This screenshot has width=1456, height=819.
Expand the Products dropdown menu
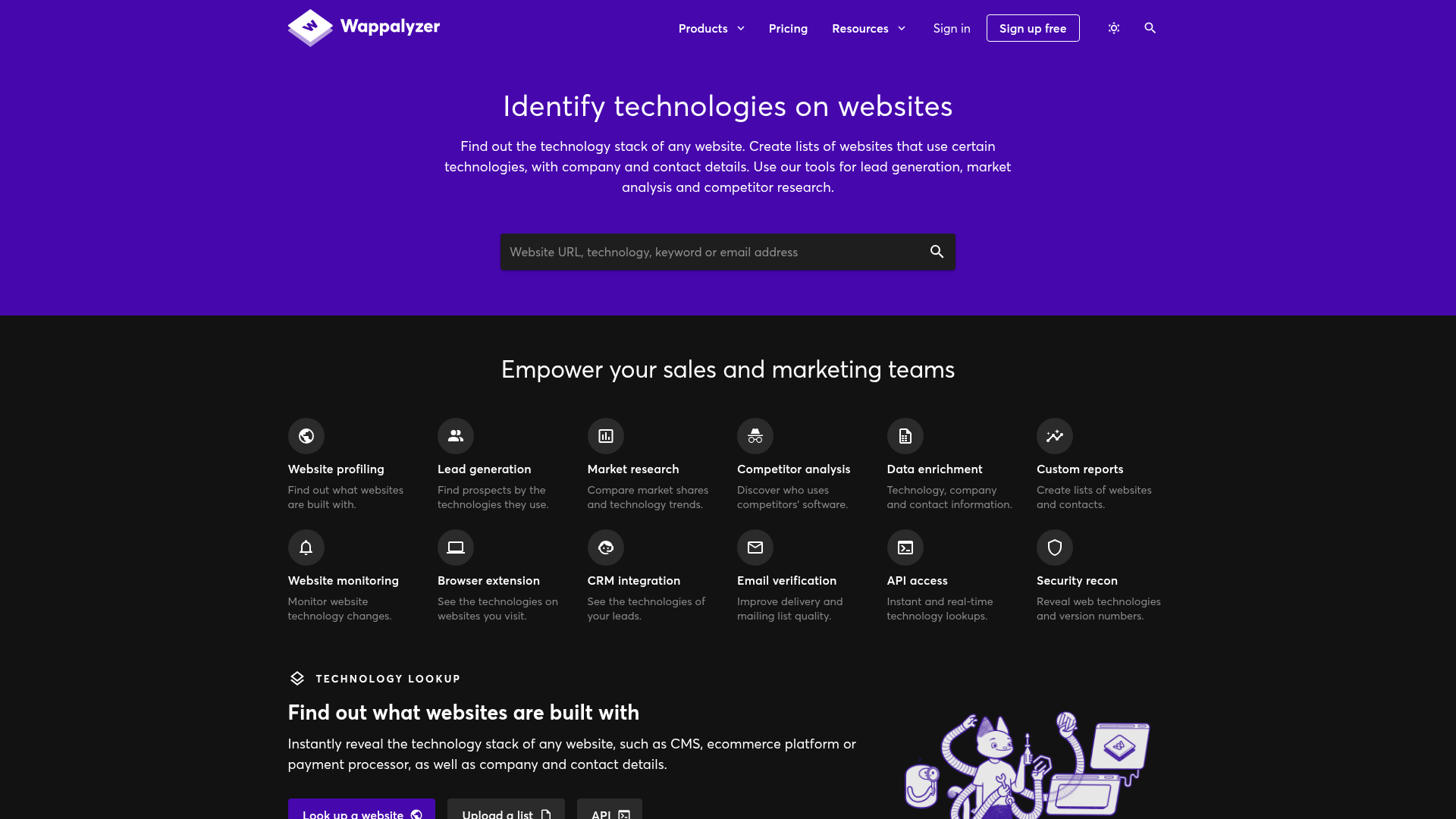pos(711,28)
